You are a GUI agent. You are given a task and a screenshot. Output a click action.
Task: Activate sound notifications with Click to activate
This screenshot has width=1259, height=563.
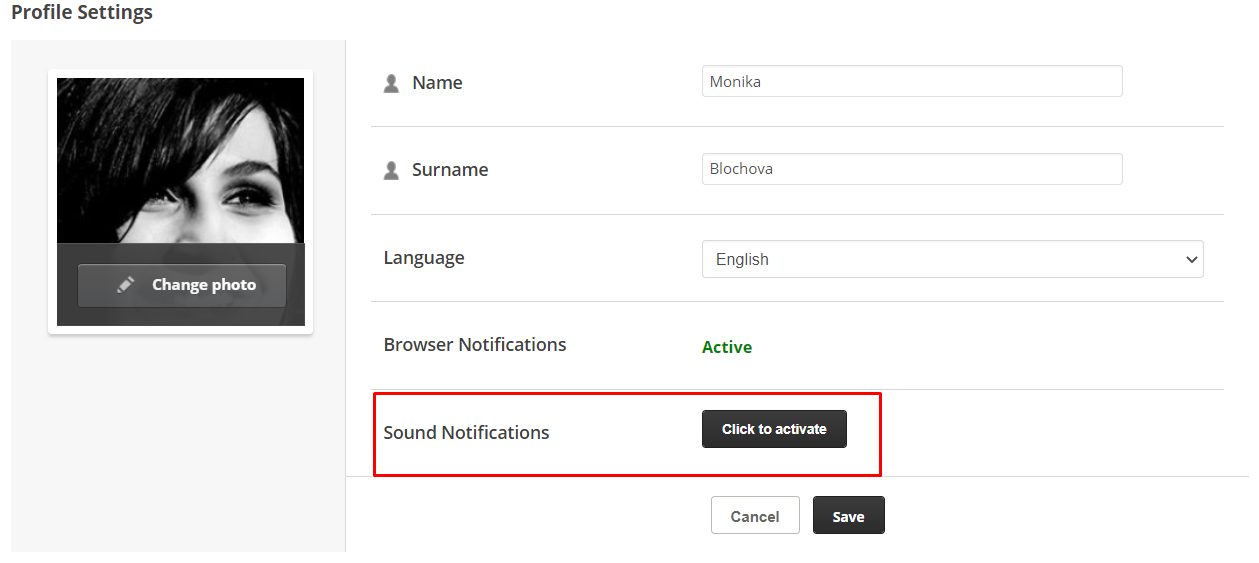click(774, 429)
